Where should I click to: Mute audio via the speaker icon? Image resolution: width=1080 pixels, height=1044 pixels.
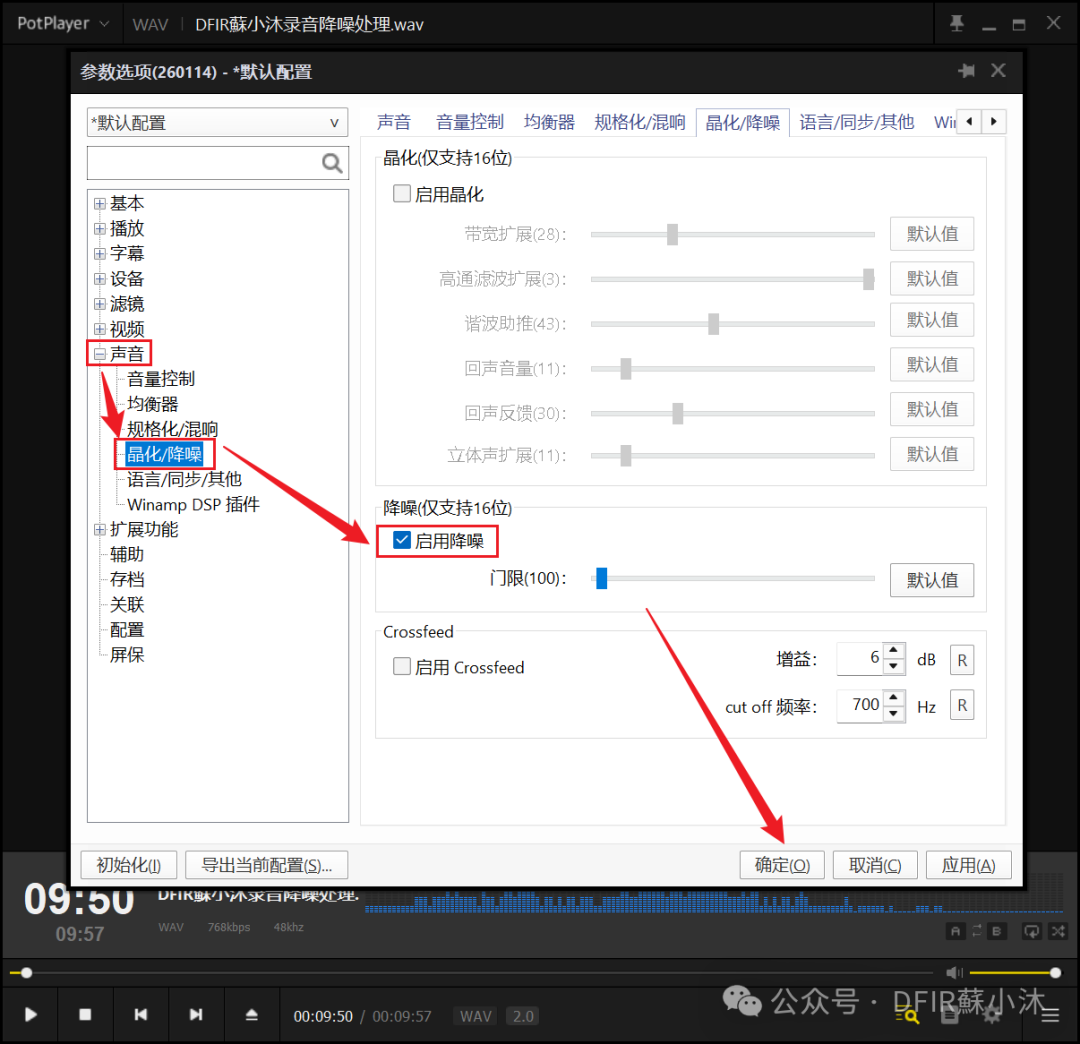click(x=954, y=972)
